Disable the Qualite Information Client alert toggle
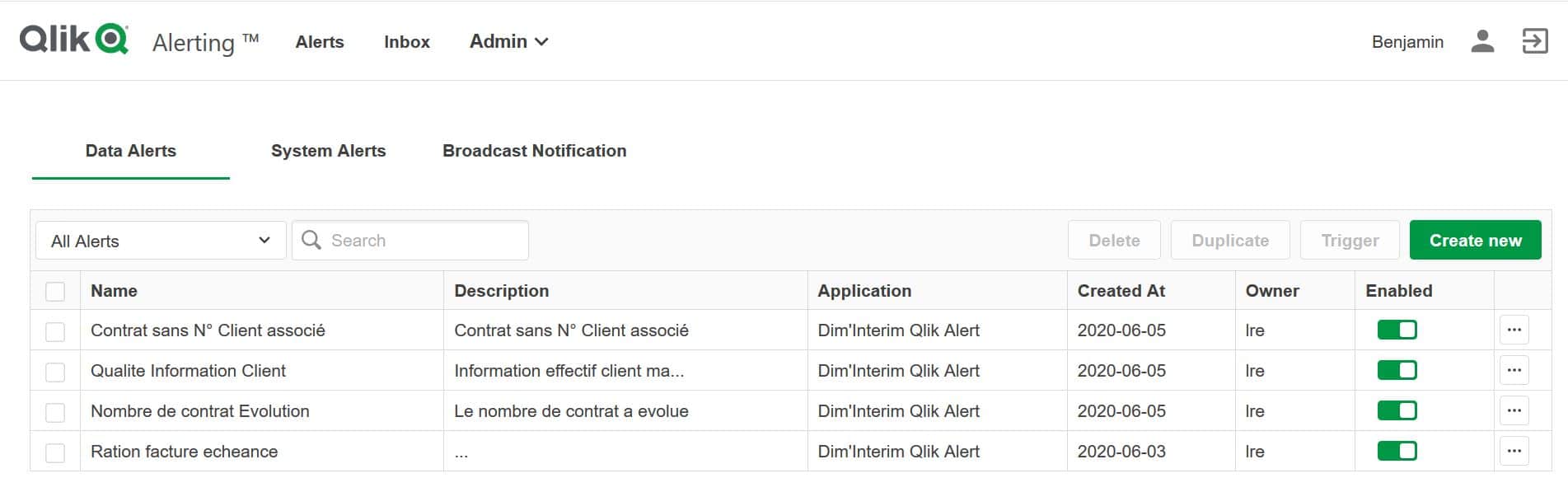This screenshot has height=492, width=1568. (x=1397, y=370)
